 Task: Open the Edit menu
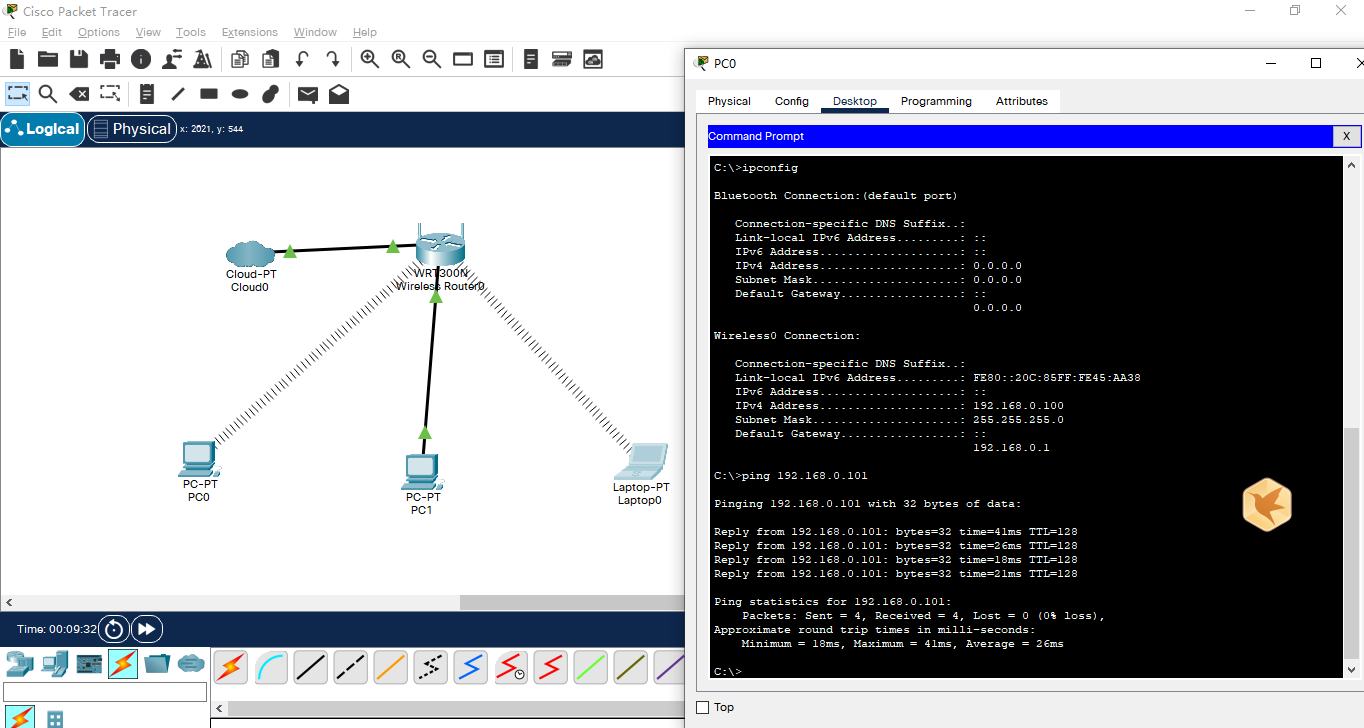tap(52, 32)
